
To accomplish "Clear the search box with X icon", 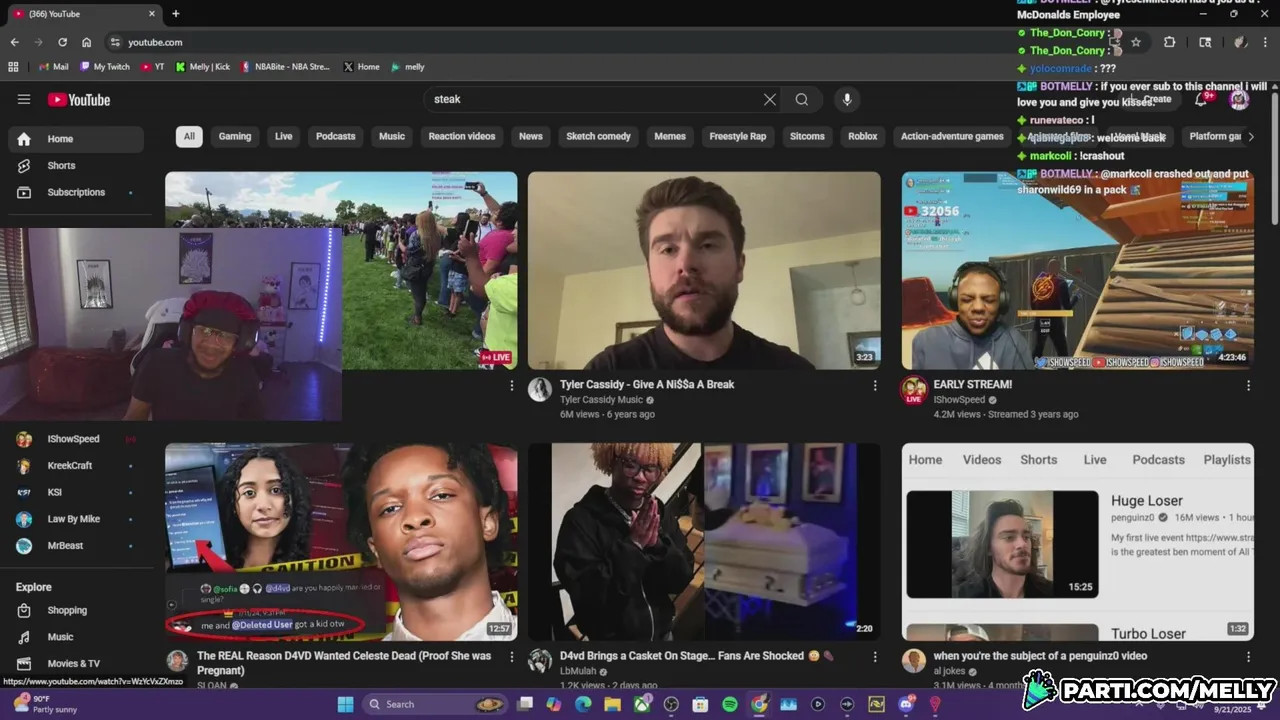I will point(769,99).
